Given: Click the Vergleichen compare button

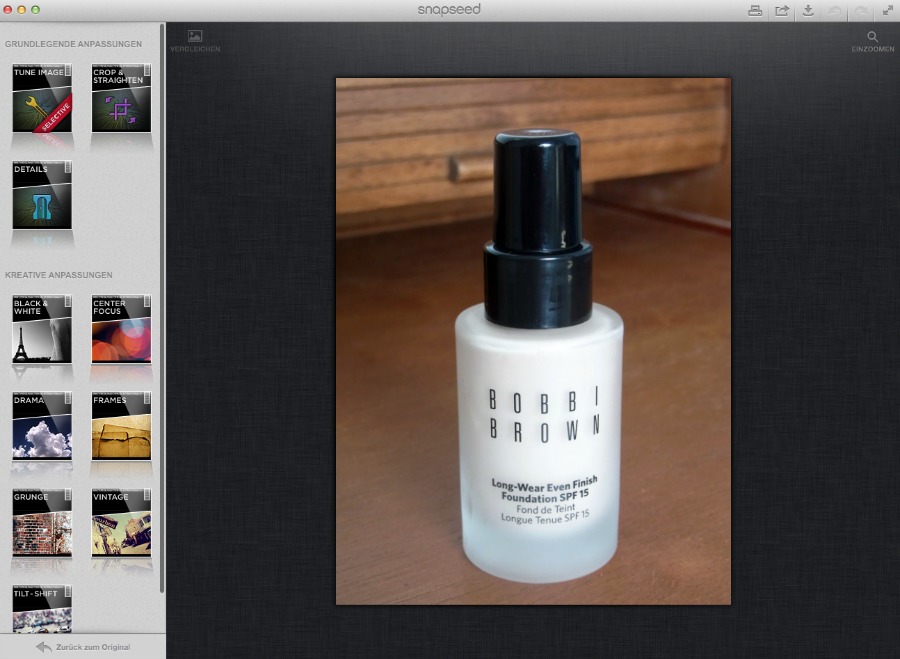Looking at the screenshot, I should tap(195, 41).
